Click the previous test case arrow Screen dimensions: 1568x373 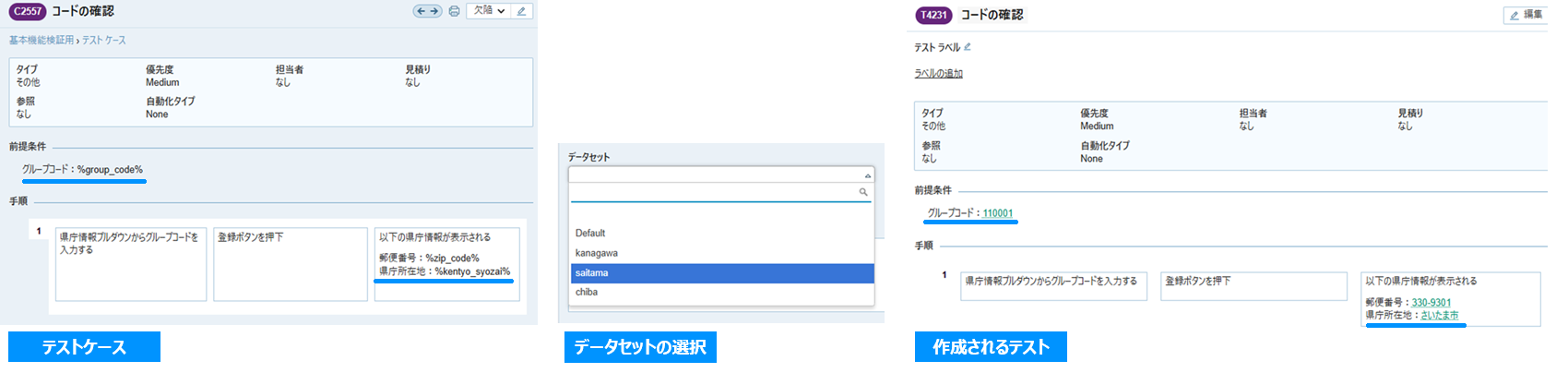[x=421, y=11]
